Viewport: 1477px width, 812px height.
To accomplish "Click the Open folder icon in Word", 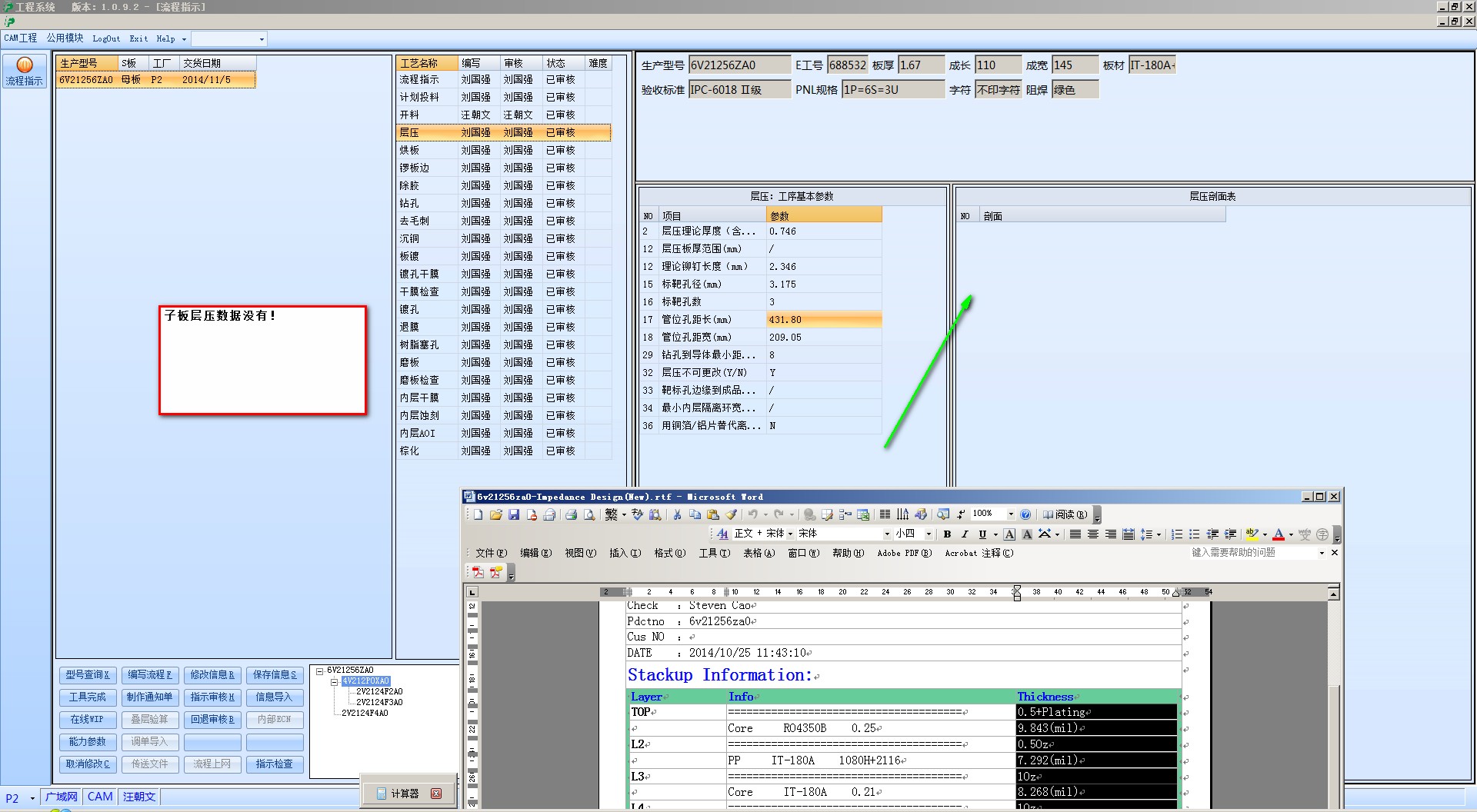I will pos(495,514).
